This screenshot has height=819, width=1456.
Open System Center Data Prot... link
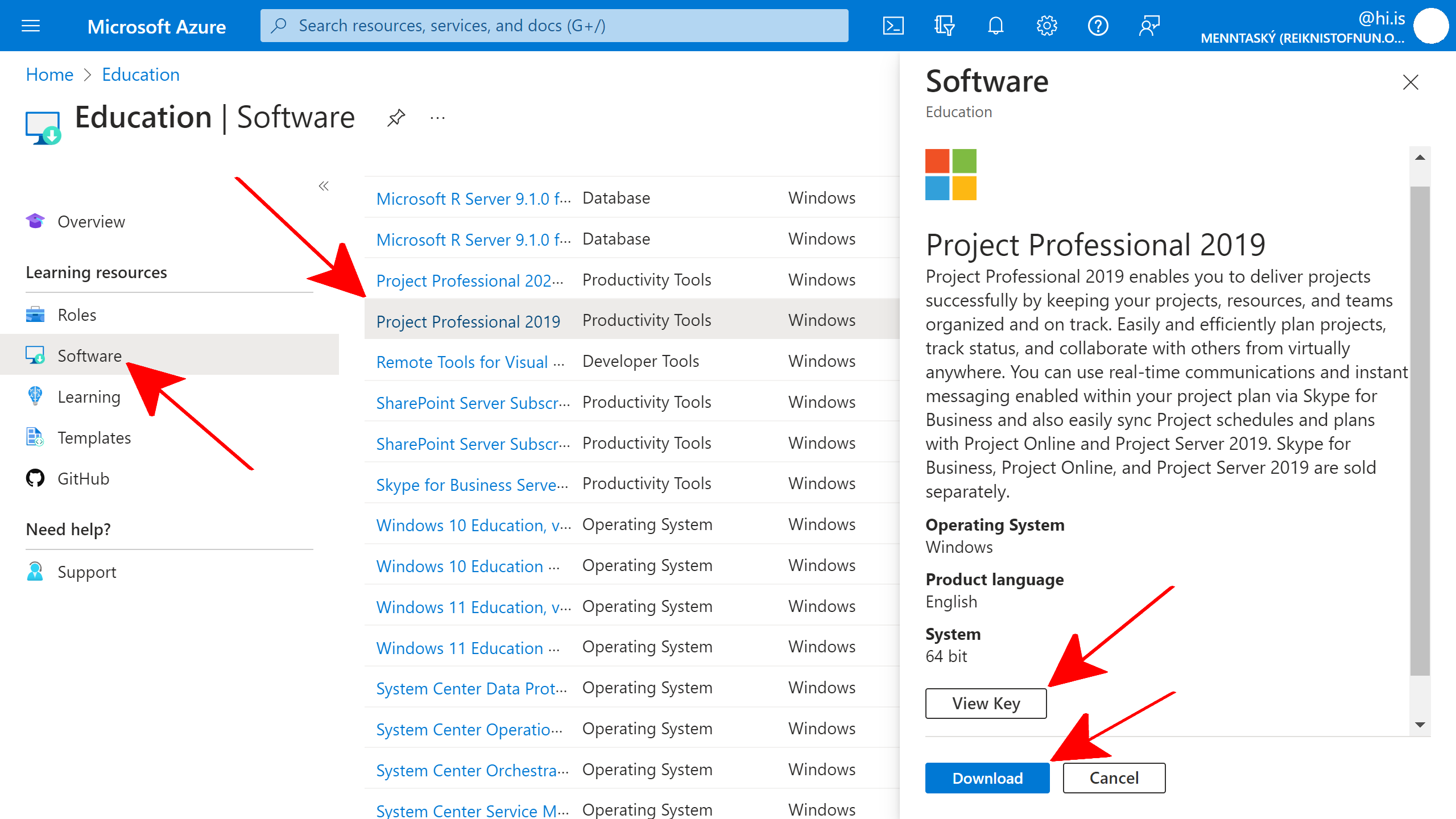pos(471,688)
